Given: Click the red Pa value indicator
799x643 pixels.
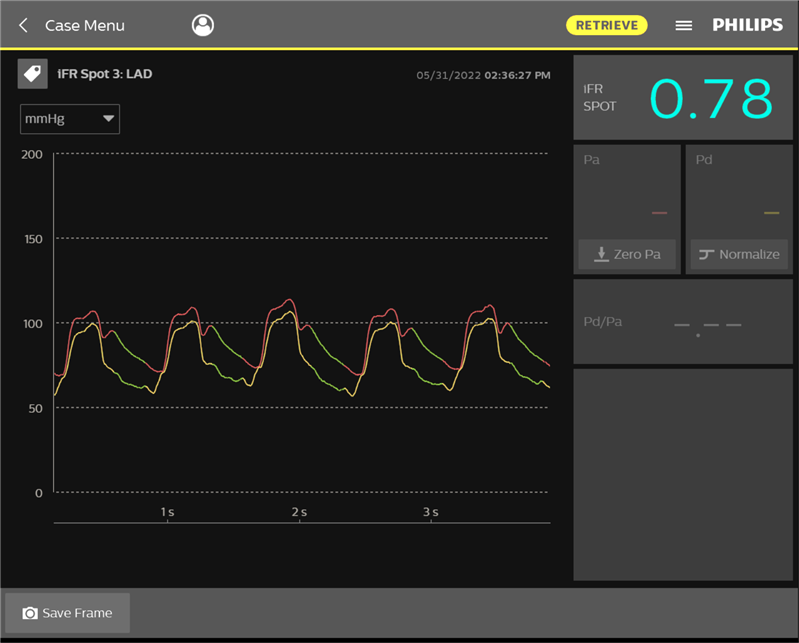Looking at the screenshot, I should pos(658,212).
